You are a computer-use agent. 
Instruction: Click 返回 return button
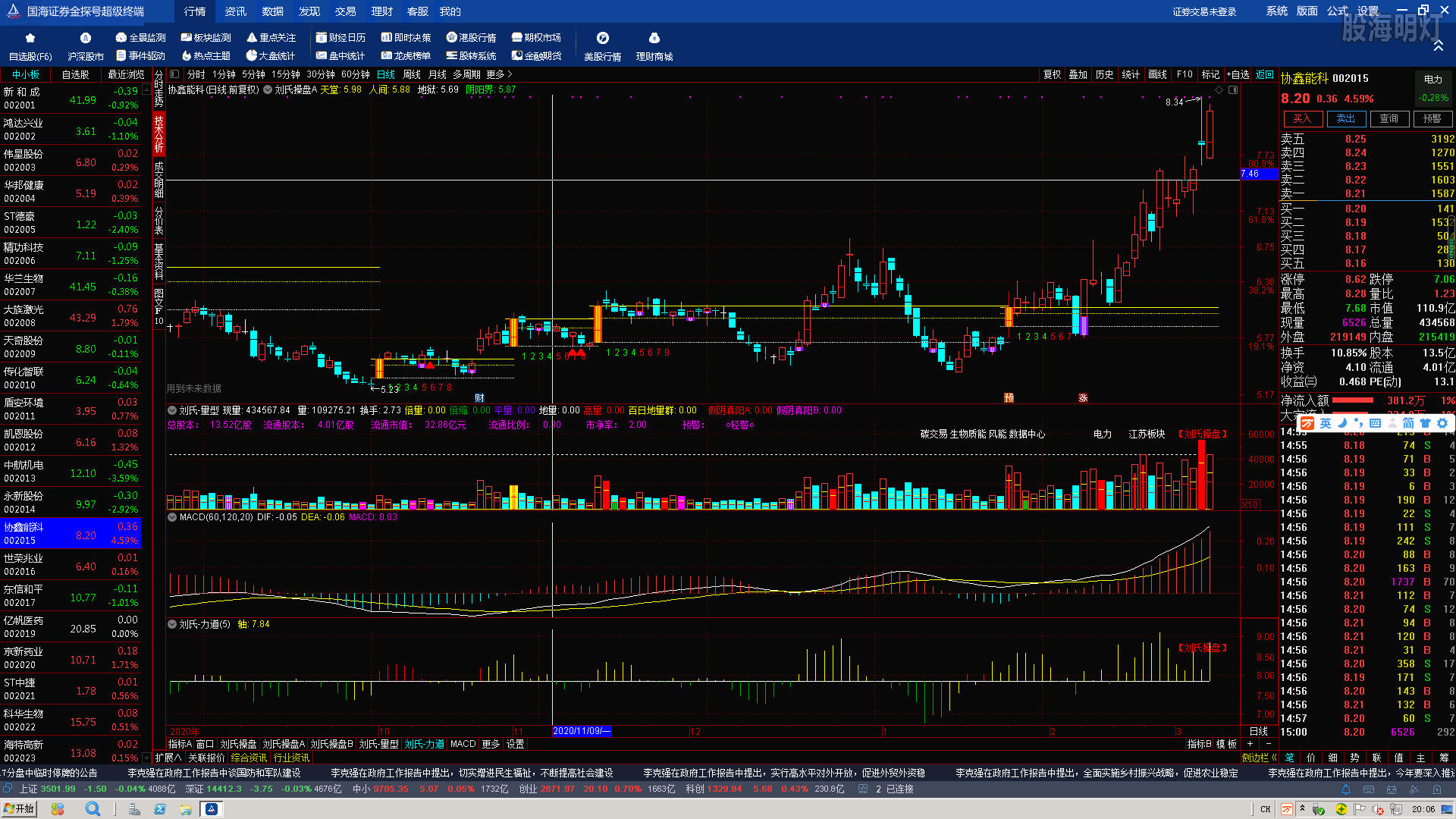[x=1265, y=74]
